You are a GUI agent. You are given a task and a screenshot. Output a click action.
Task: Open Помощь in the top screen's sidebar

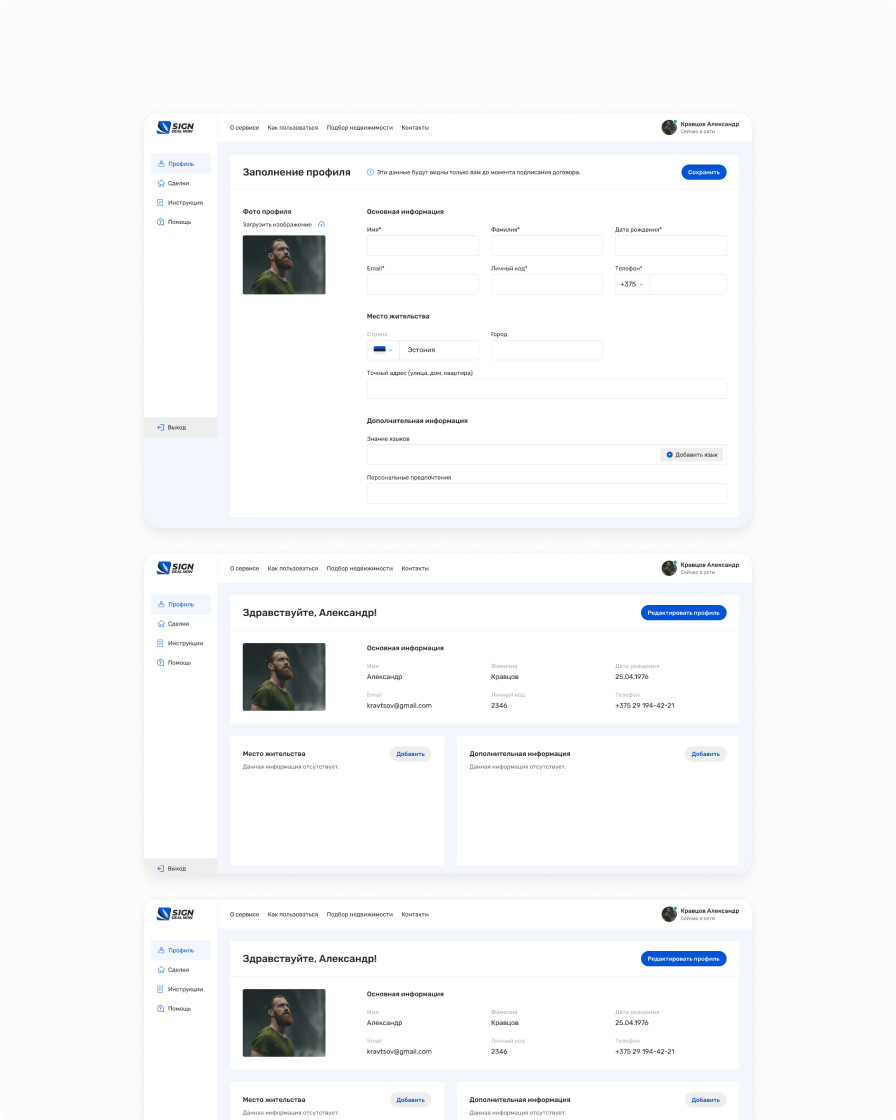pyautogui.click(x=174, y=222)
